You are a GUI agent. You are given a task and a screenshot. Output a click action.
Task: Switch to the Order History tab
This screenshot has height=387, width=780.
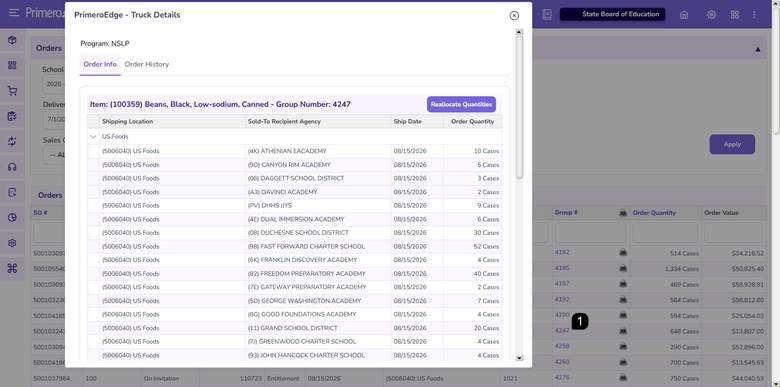[x=147, y=64]
